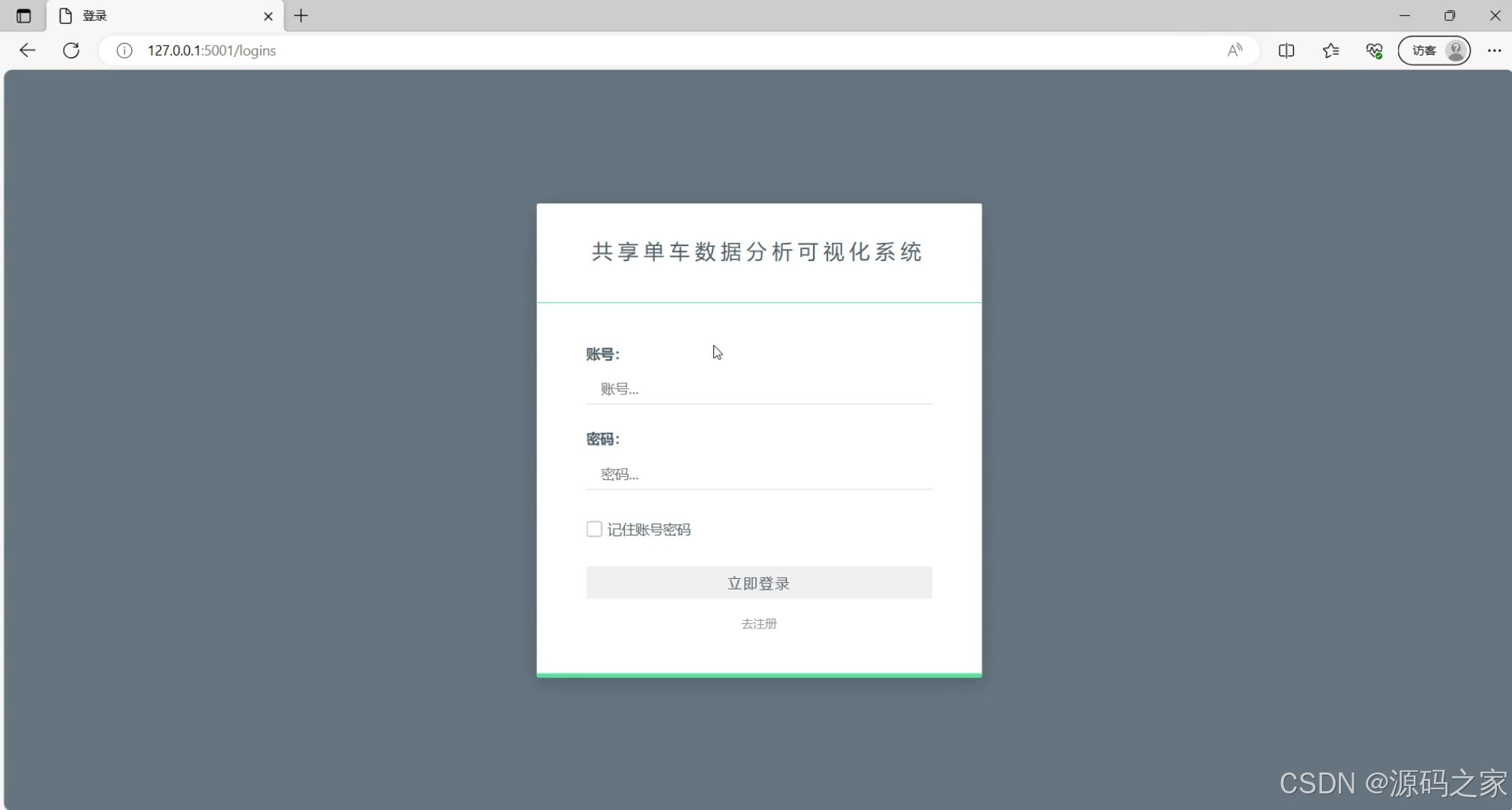
Task: Open split screen view icon
Action: [x=1286, y=50]
